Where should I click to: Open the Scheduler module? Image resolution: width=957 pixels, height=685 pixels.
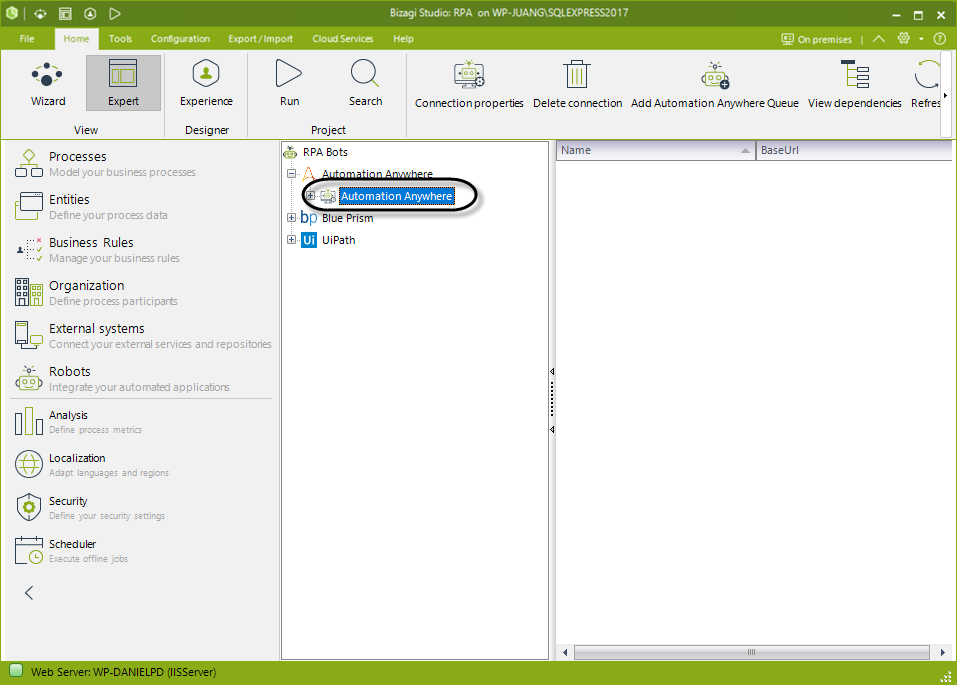coord(71,551)
